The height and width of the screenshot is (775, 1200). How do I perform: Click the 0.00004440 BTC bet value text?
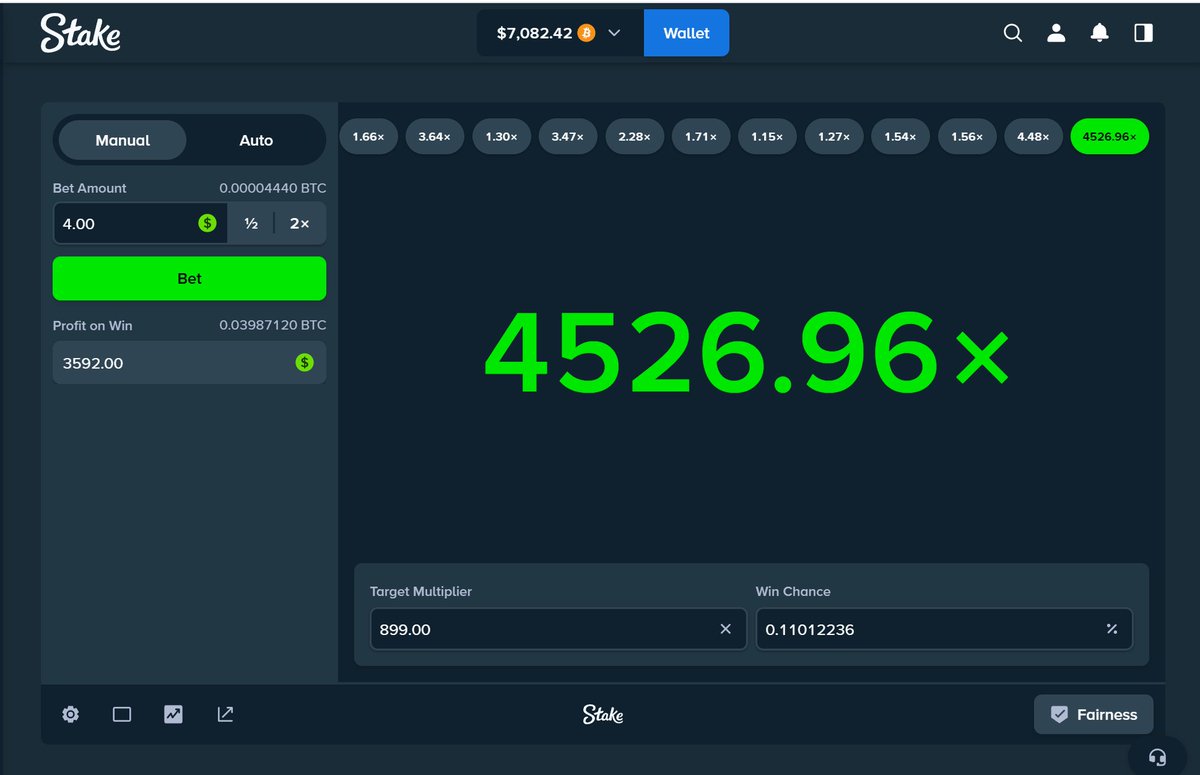[273, 188]
